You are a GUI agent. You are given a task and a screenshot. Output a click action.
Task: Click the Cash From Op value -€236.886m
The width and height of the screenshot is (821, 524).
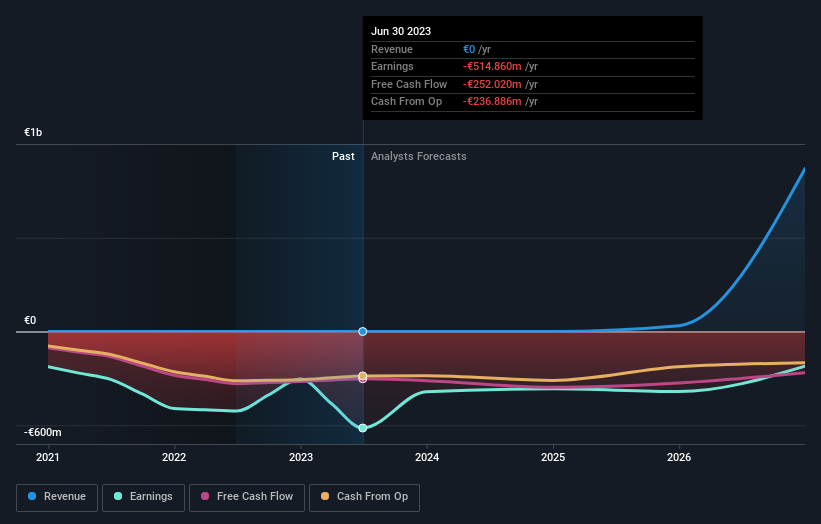tap(492, 102)
